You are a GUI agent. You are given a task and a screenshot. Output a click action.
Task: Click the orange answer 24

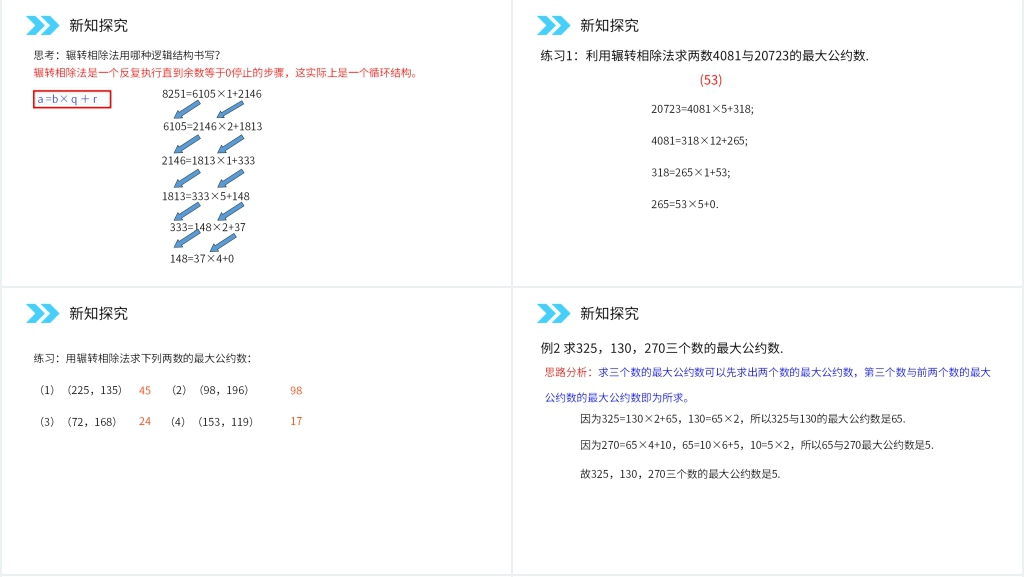coord(145,422)
